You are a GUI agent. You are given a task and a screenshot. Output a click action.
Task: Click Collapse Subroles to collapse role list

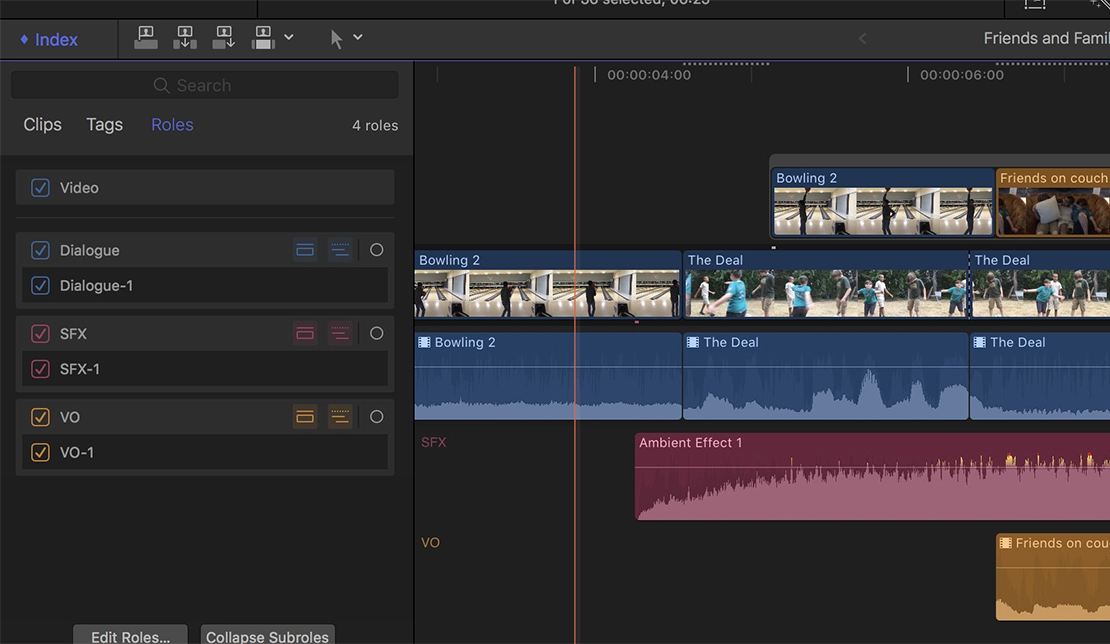pyautogui.click(x=267, y=636)
